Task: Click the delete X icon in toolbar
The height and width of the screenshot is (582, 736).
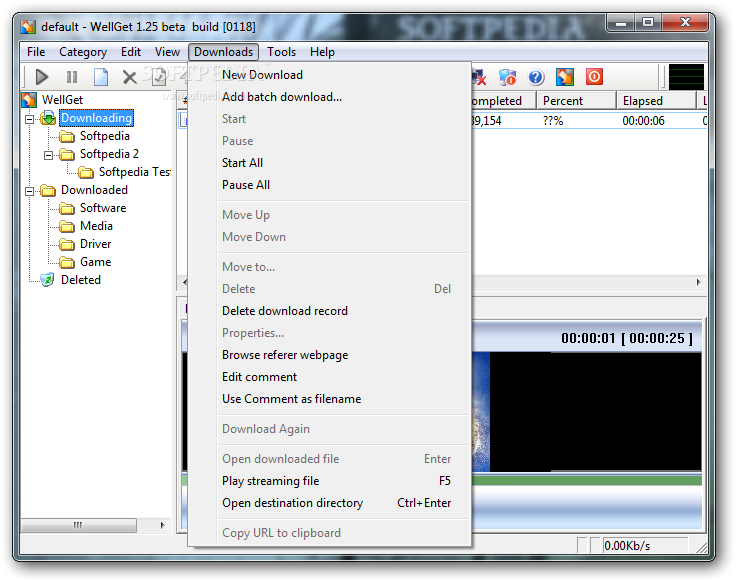Action: coord(130,77)
